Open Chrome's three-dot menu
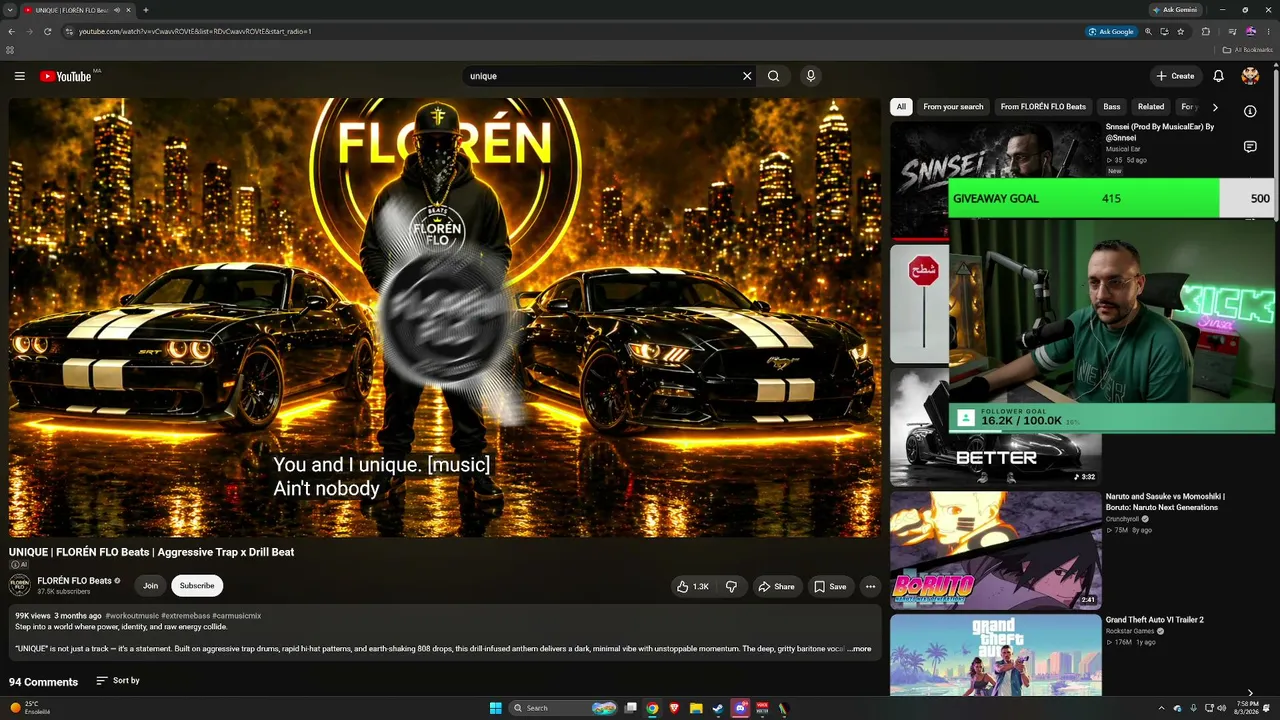The width and height of the screenshot is (1280, 720). click(x=1269, y=32)
